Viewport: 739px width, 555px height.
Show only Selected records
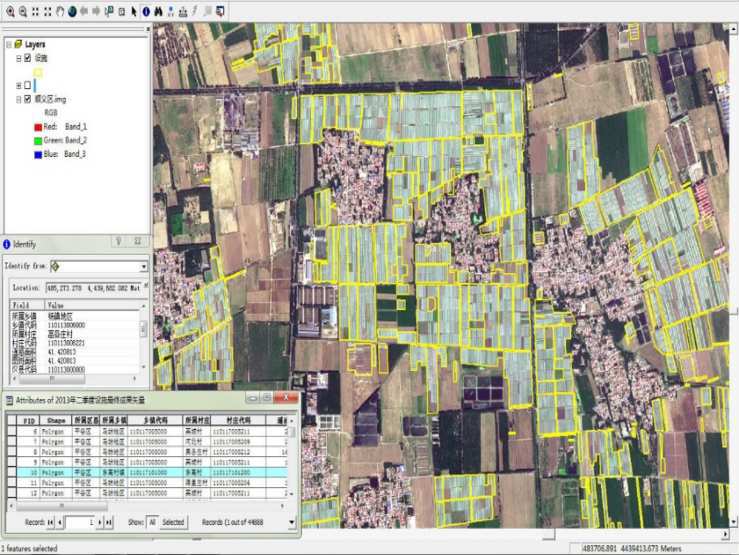click(x=173, y=522)
